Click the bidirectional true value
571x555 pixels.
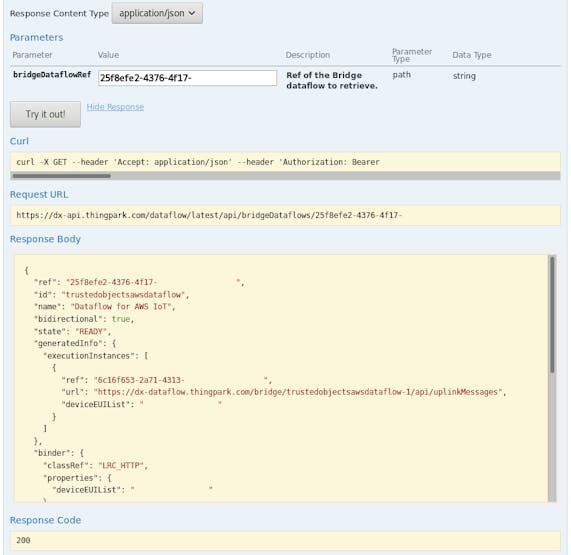(121, 319)
